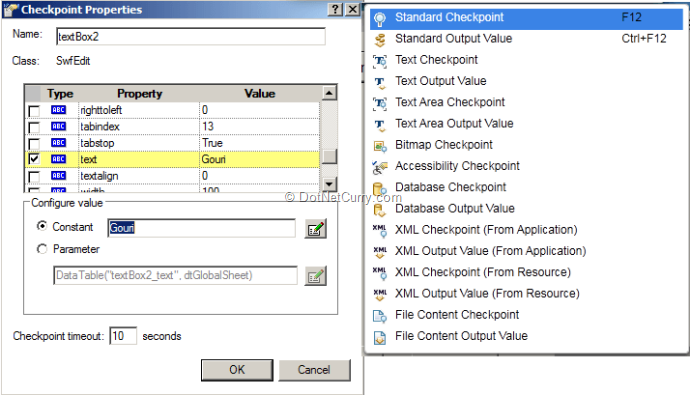Choose Text Checkpoint menu entry
Viewport: 690px width, 395px height.
click(x=526, y=60)
